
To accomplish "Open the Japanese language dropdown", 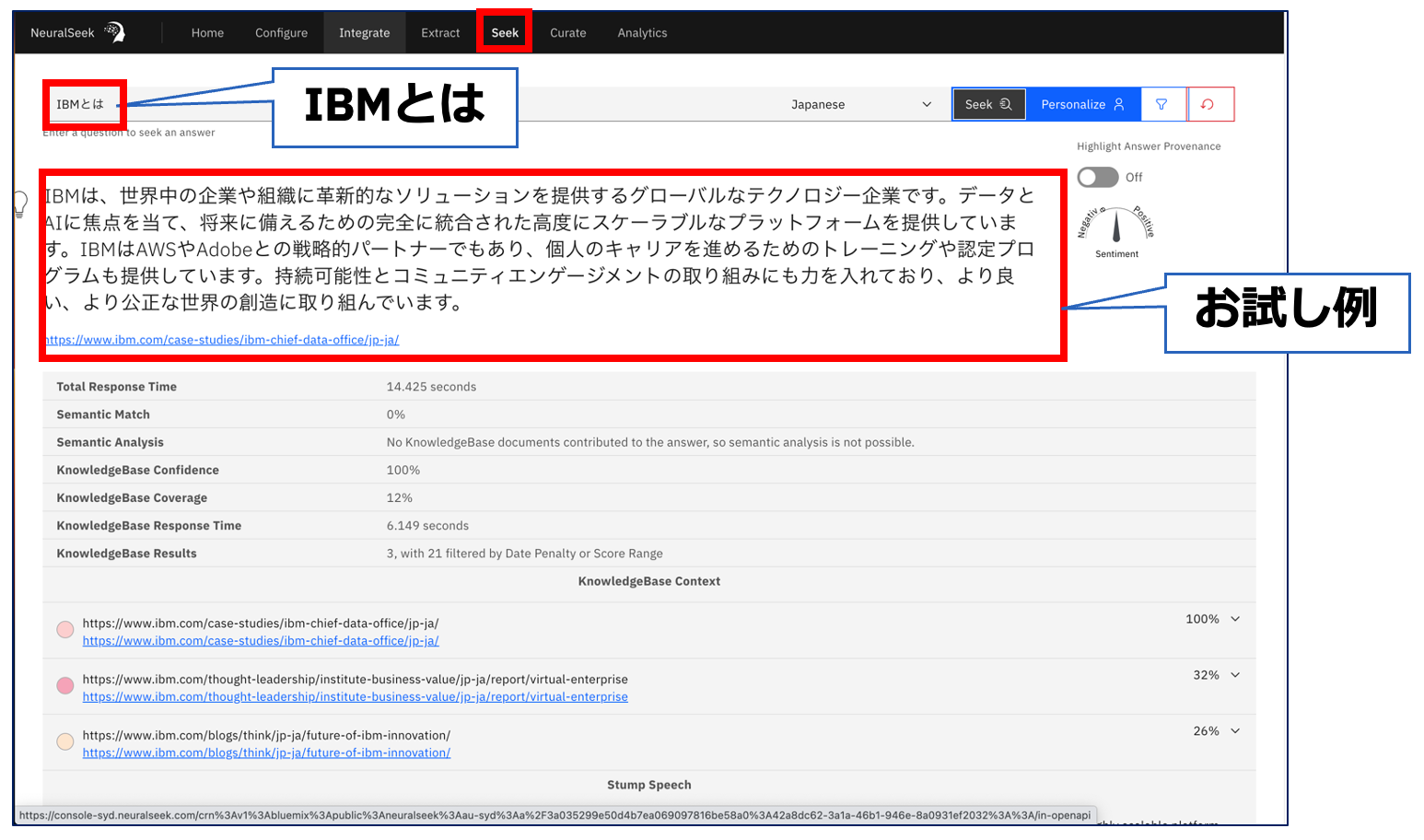I will 863,104.
